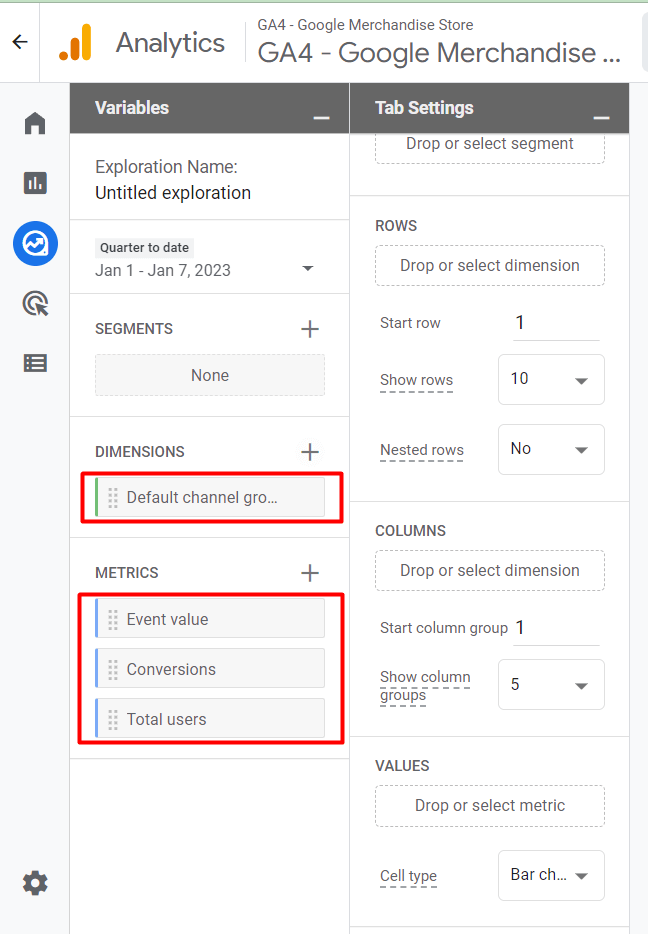Image resolution: width=648 pixels, height=934 pixels.
Task: Minimize the Variables panel
Action: pyautogui.click(x=322, y=118)
